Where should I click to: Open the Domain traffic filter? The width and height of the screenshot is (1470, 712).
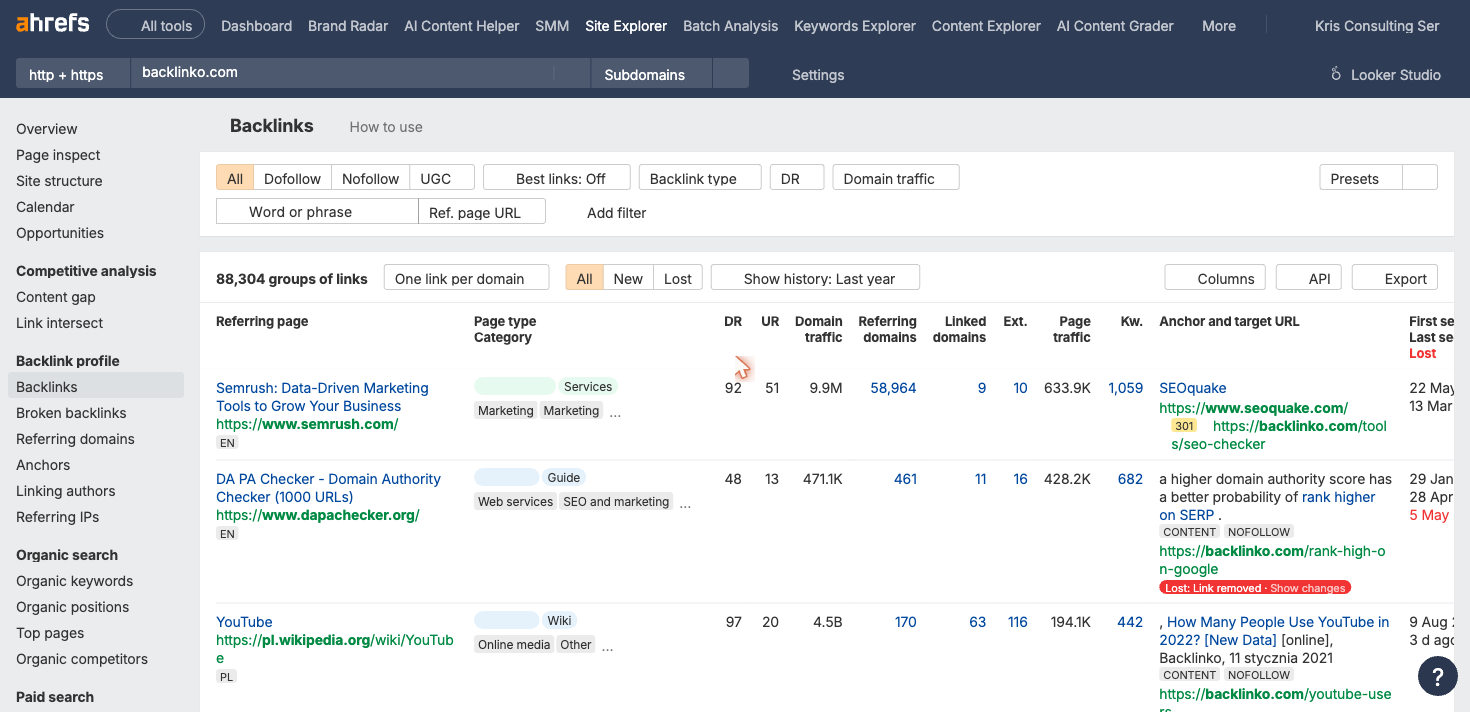[x=896, y=178]
